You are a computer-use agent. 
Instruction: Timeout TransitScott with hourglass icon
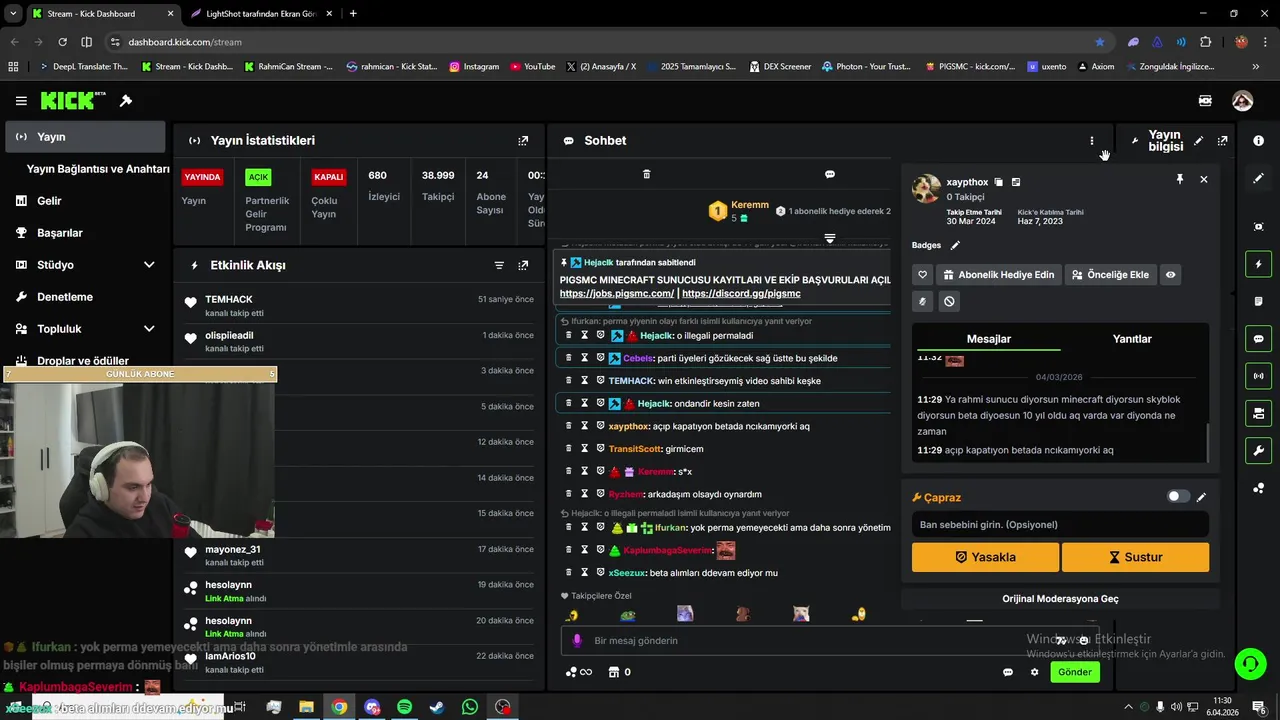point(585,449)
